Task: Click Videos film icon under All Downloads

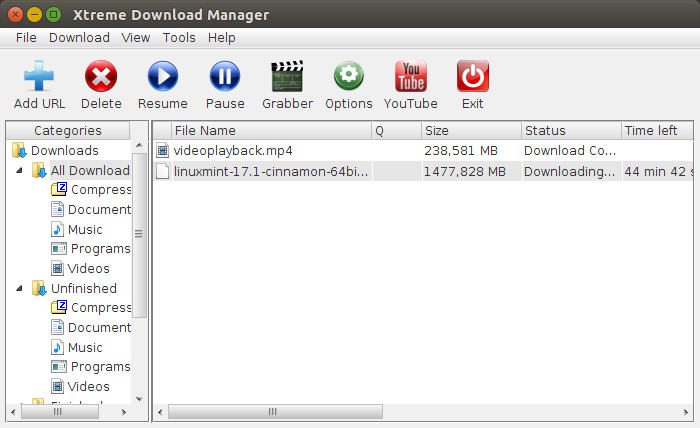Action: click(58, 268)
